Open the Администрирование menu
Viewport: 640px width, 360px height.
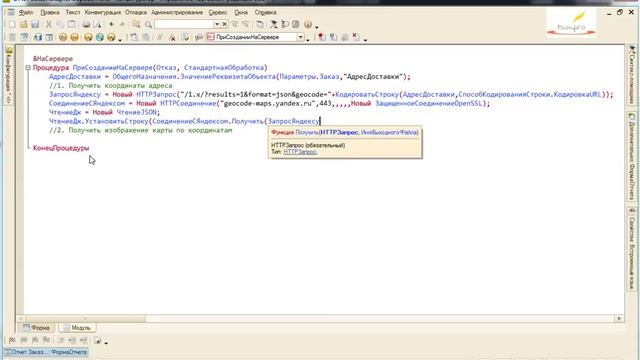coord(177,12)
